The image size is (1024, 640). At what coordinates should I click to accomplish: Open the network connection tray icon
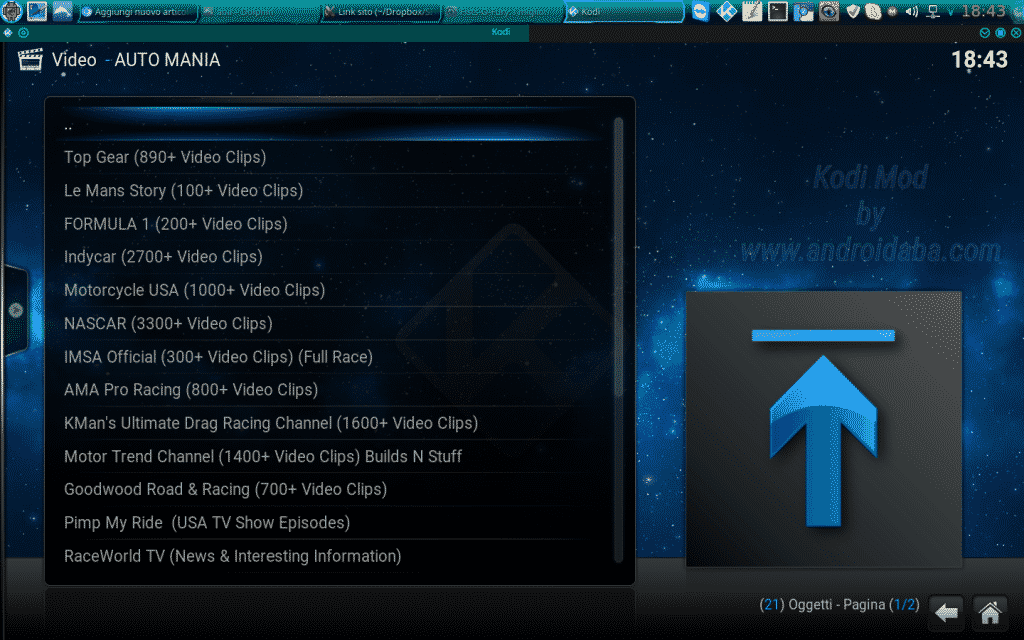pos(933,12)
